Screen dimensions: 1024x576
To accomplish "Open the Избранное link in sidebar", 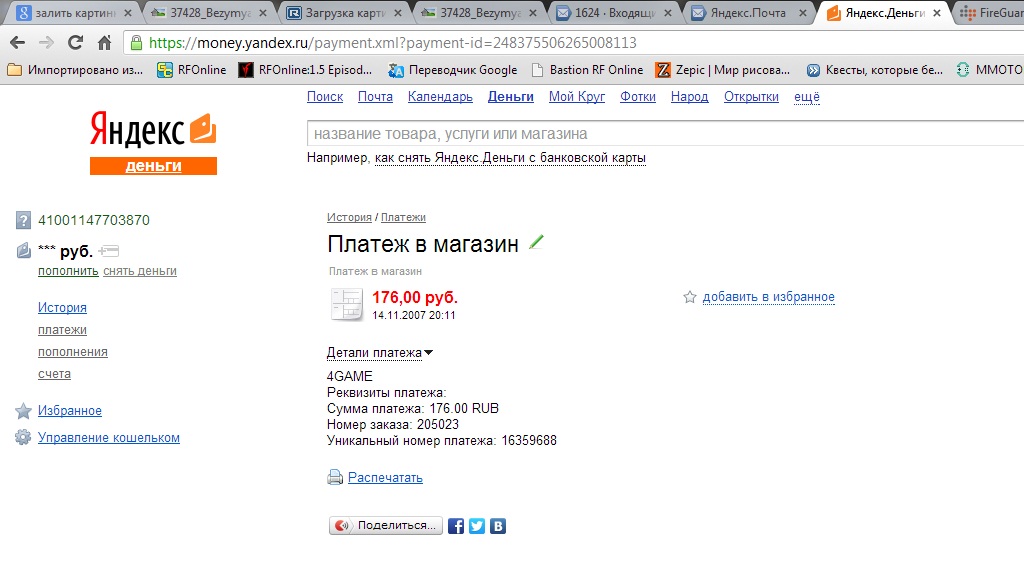I will pos(70,411).
